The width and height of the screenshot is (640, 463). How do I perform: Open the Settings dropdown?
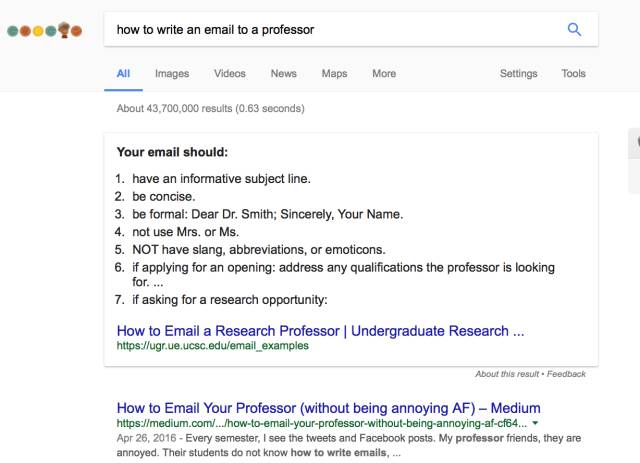[x=518, y=73]
